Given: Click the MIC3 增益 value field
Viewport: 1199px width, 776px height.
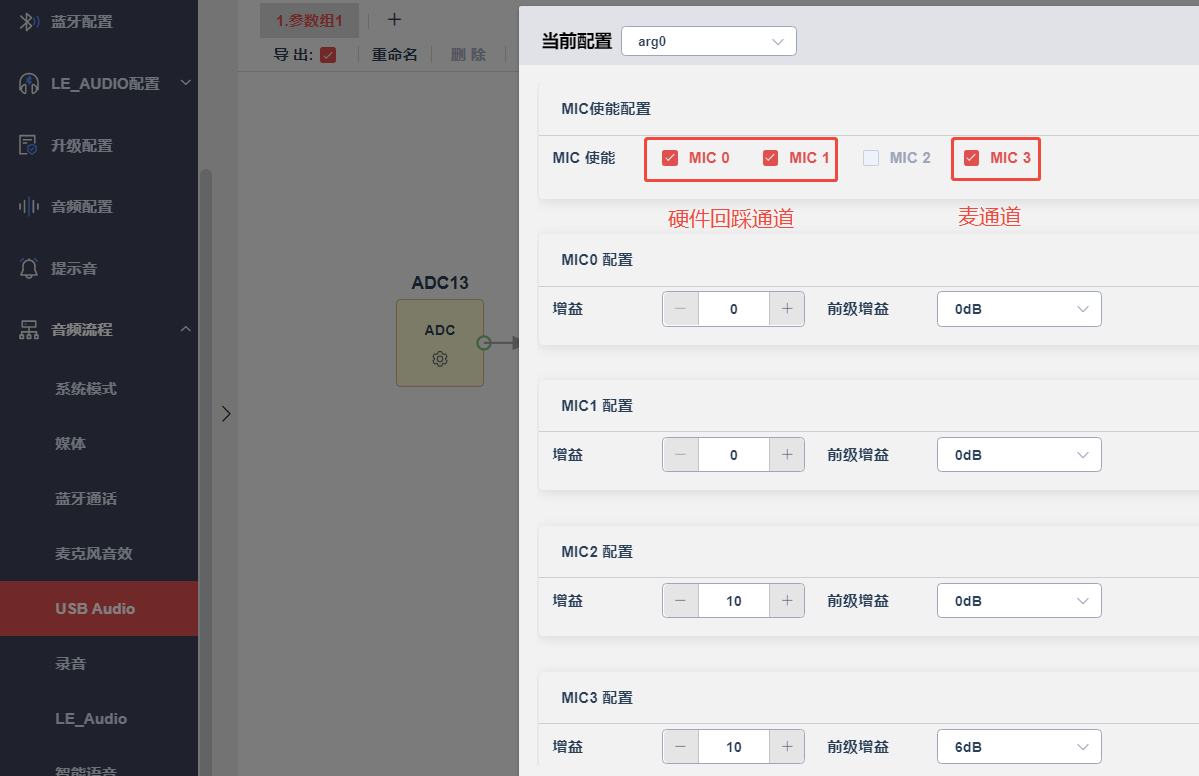Looking at the screenshot, I should (733, 747).
